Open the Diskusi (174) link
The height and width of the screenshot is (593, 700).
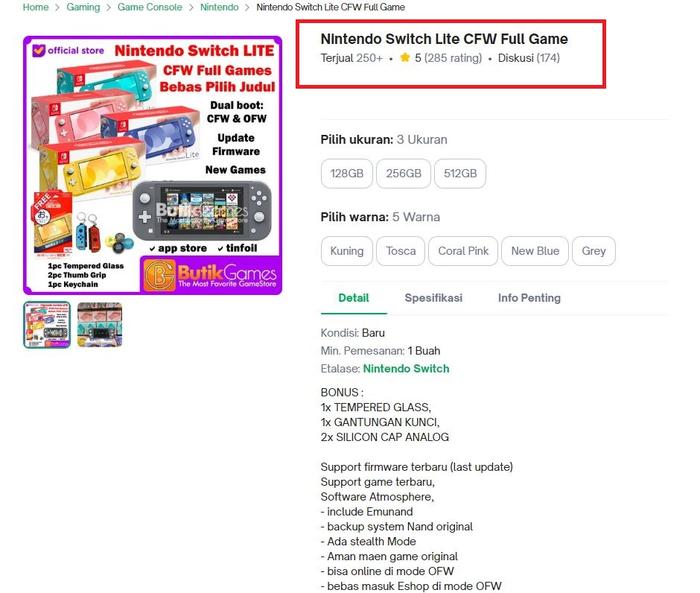pyautogui.click(x=529, y=58)
